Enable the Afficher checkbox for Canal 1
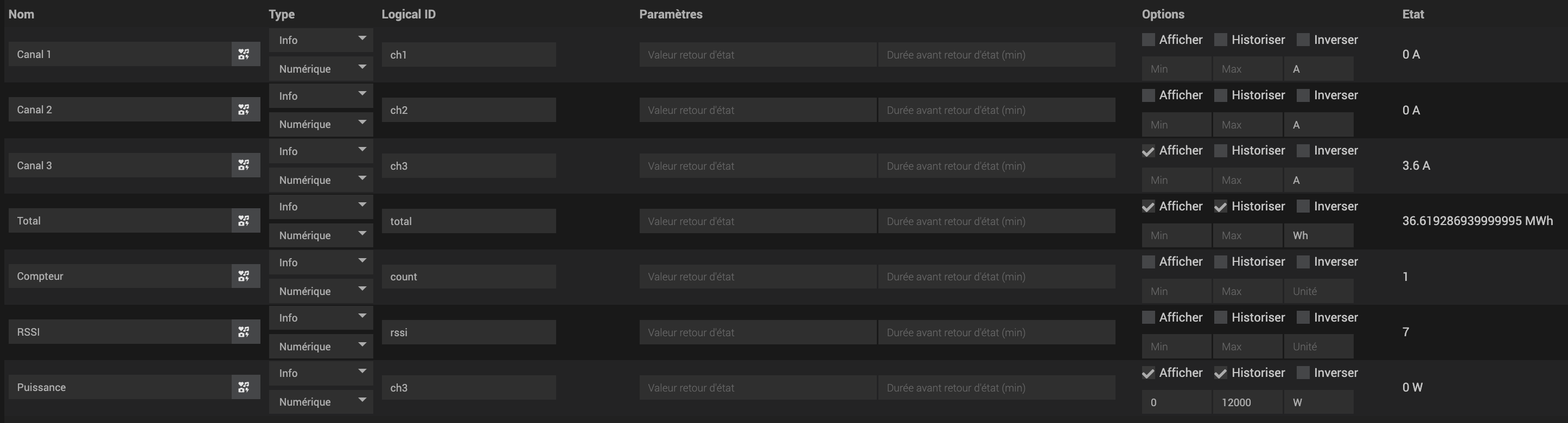This screenshot has height=423, width=1568. (1148, 40)
